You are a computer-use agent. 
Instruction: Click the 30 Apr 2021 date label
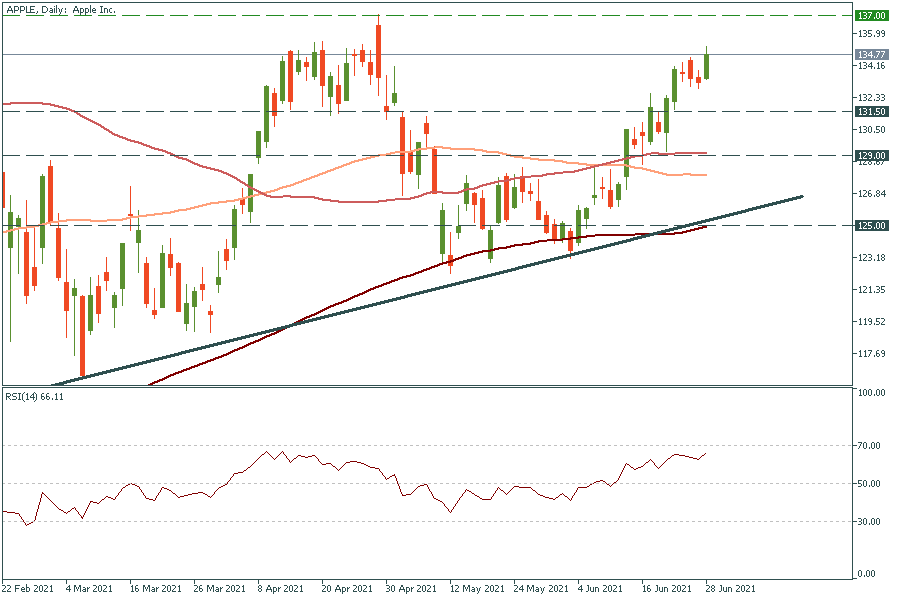pyautogui.click(x=411, y=589)
